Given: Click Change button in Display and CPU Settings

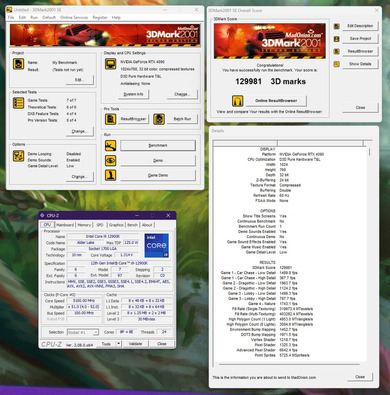Looking at the screenshot, I should point(182,94).
